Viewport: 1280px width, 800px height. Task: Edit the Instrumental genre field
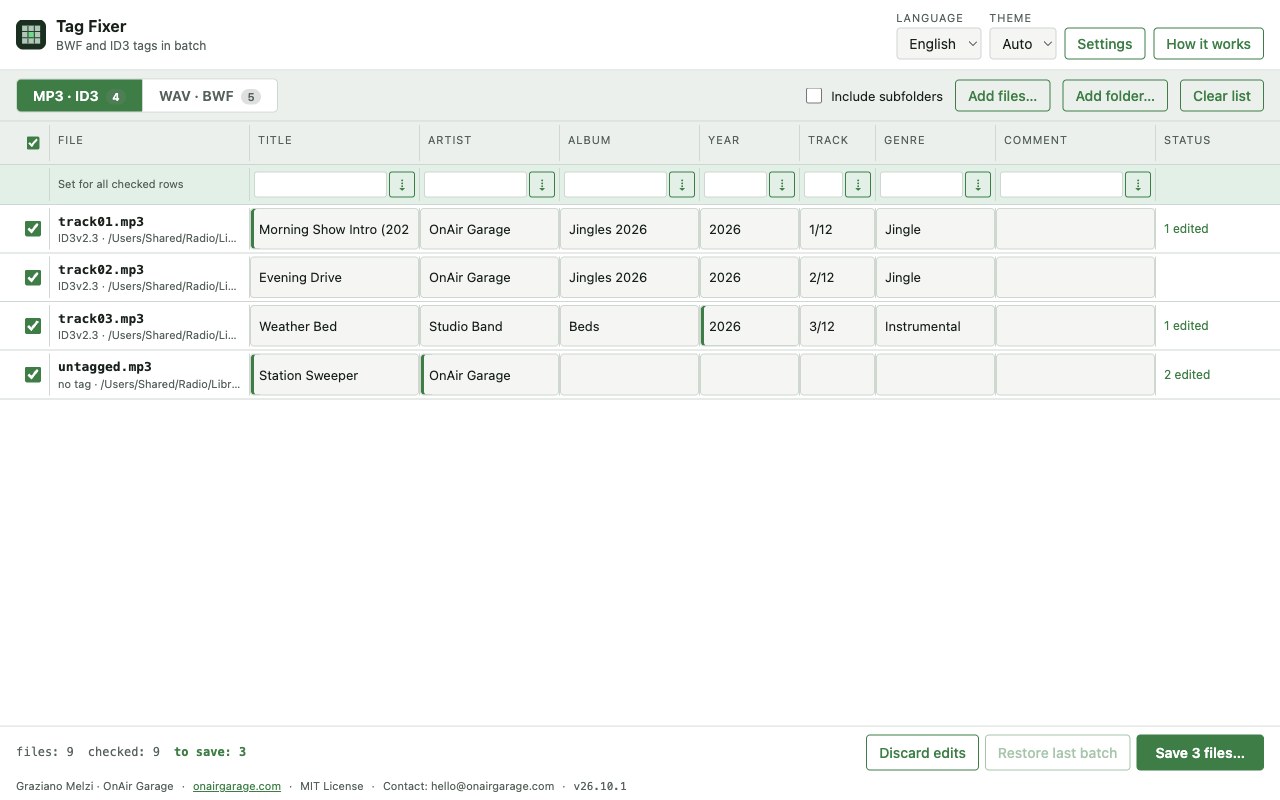tap(936, 326)
